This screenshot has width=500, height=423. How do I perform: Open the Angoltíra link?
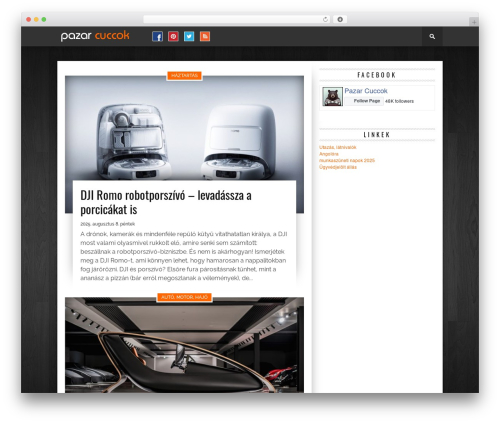pos(329,154)
